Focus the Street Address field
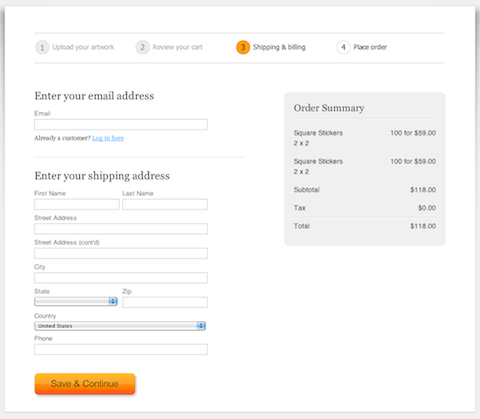Image resolution: width=480 pixels, height=419 pixels. [x=121, y=229]
